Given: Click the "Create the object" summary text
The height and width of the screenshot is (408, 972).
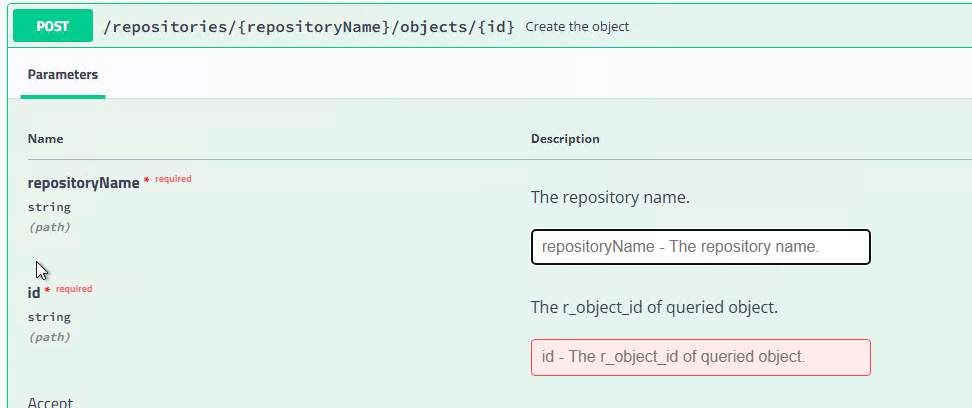Looking at the screenshot, I should click(x=577, y=27).
